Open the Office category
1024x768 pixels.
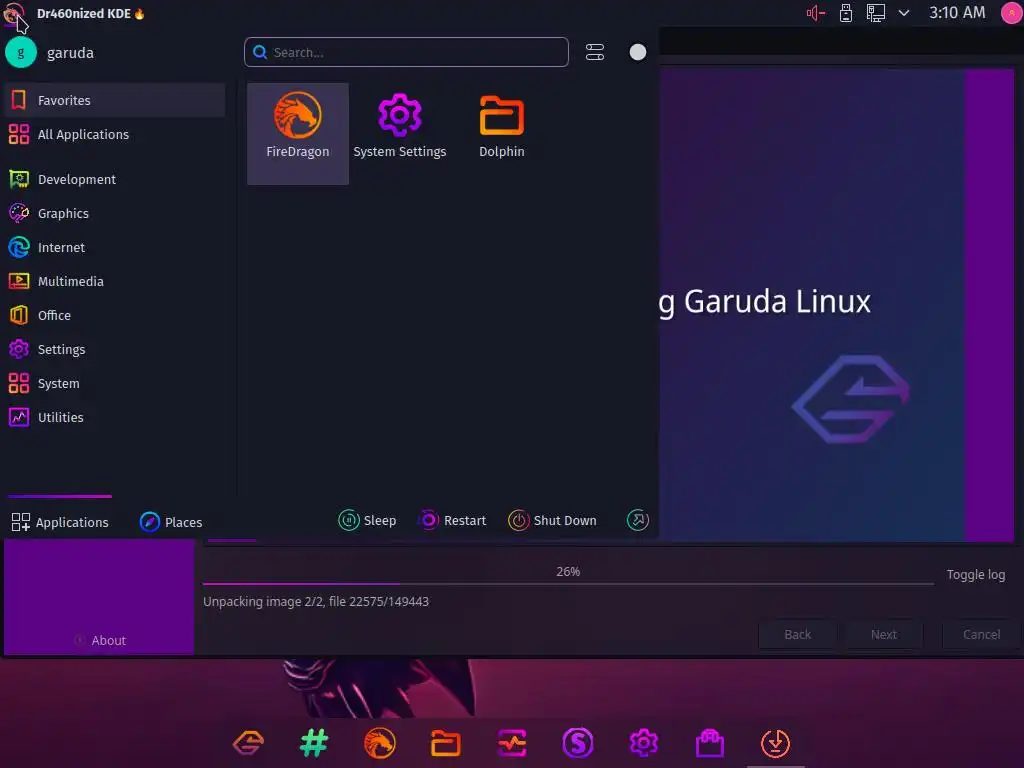click(x=115, y=315)
